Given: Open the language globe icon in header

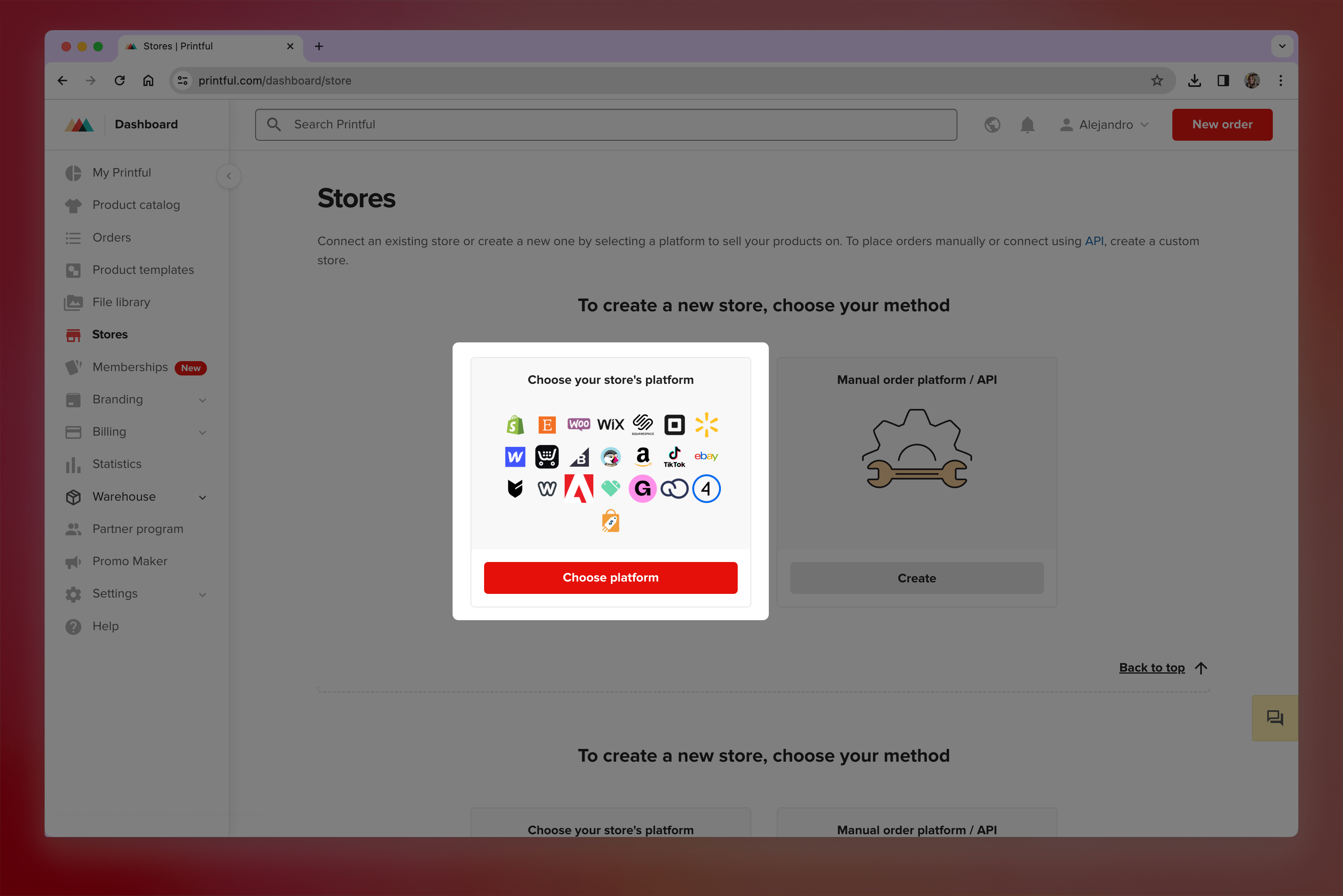Looking at the screenshot, I should [992, 125].
